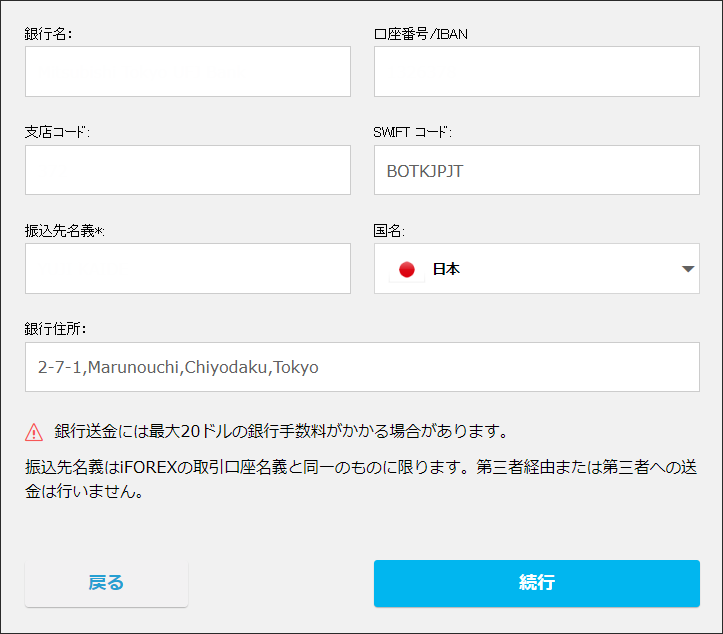The height and width of the screenshot is (634, 723).
Task: Click the 口座番号/IBAN label
Action: coord(420,33)
